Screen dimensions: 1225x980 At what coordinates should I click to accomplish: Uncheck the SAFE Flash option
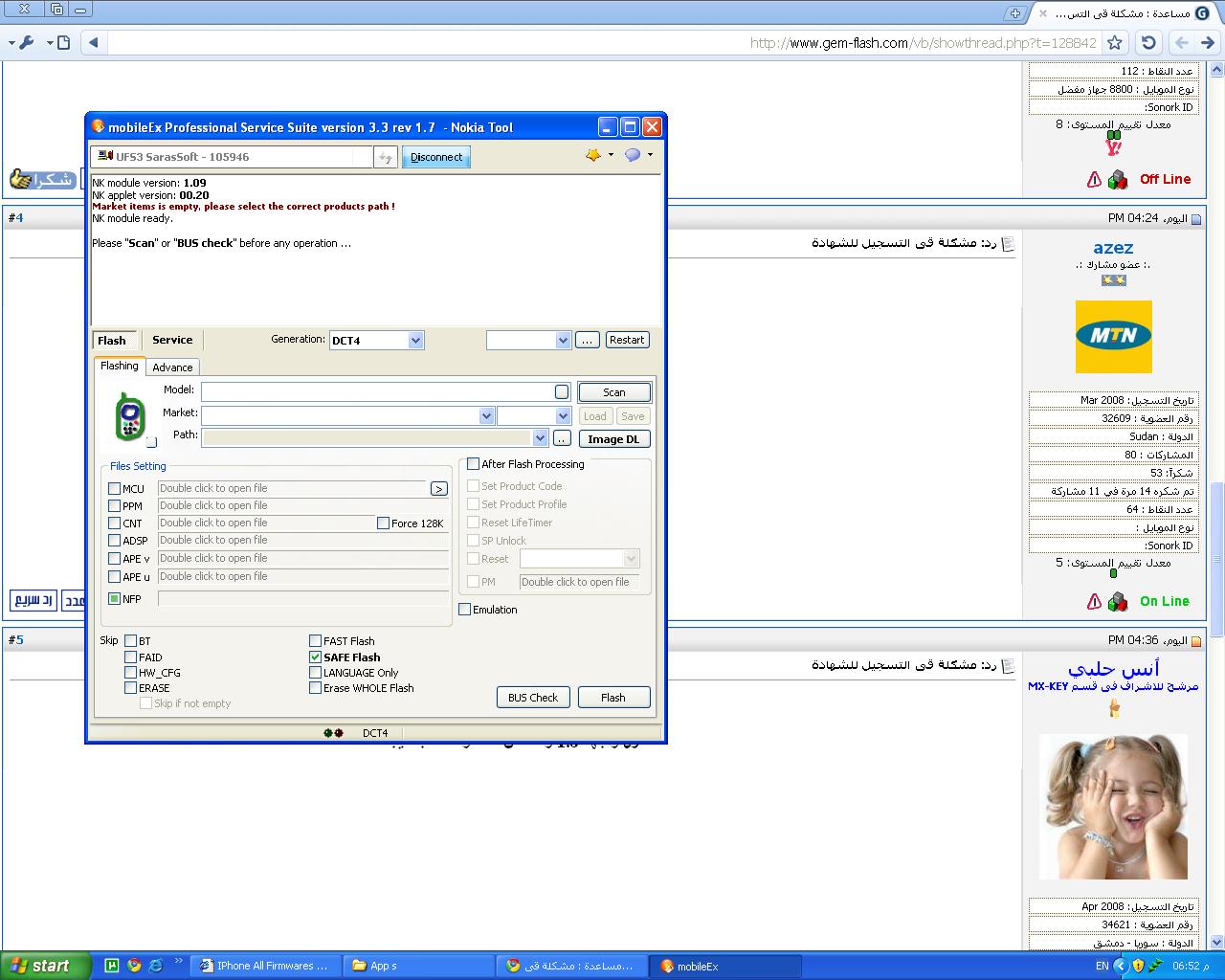[315, 657]
